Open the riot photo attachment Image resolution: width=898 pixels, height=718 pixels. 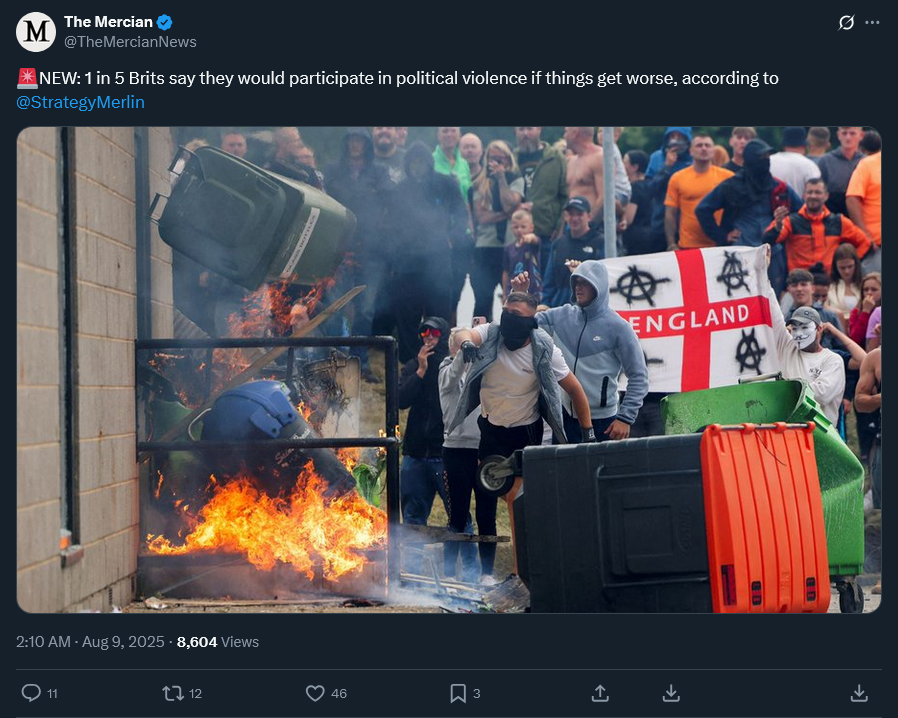point(449,370)
